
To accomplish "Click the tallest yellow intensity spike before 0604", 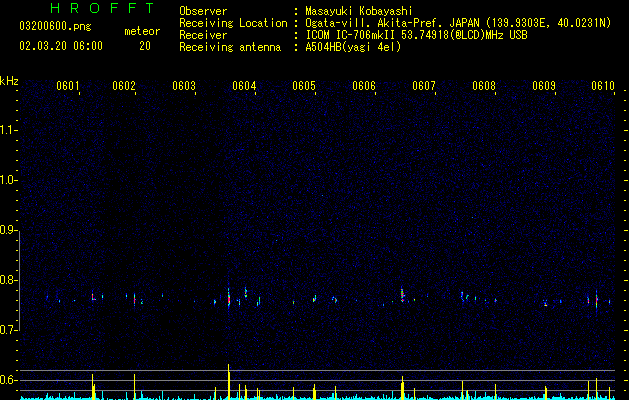I will point(229,381).
